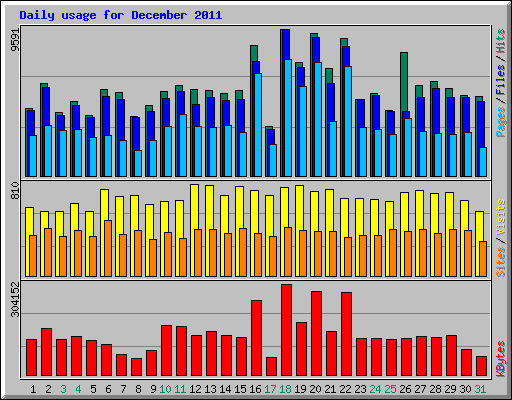Click day 9 on the x-axis
This screenshot has height=400, width=512.
[x=153, y=389]
